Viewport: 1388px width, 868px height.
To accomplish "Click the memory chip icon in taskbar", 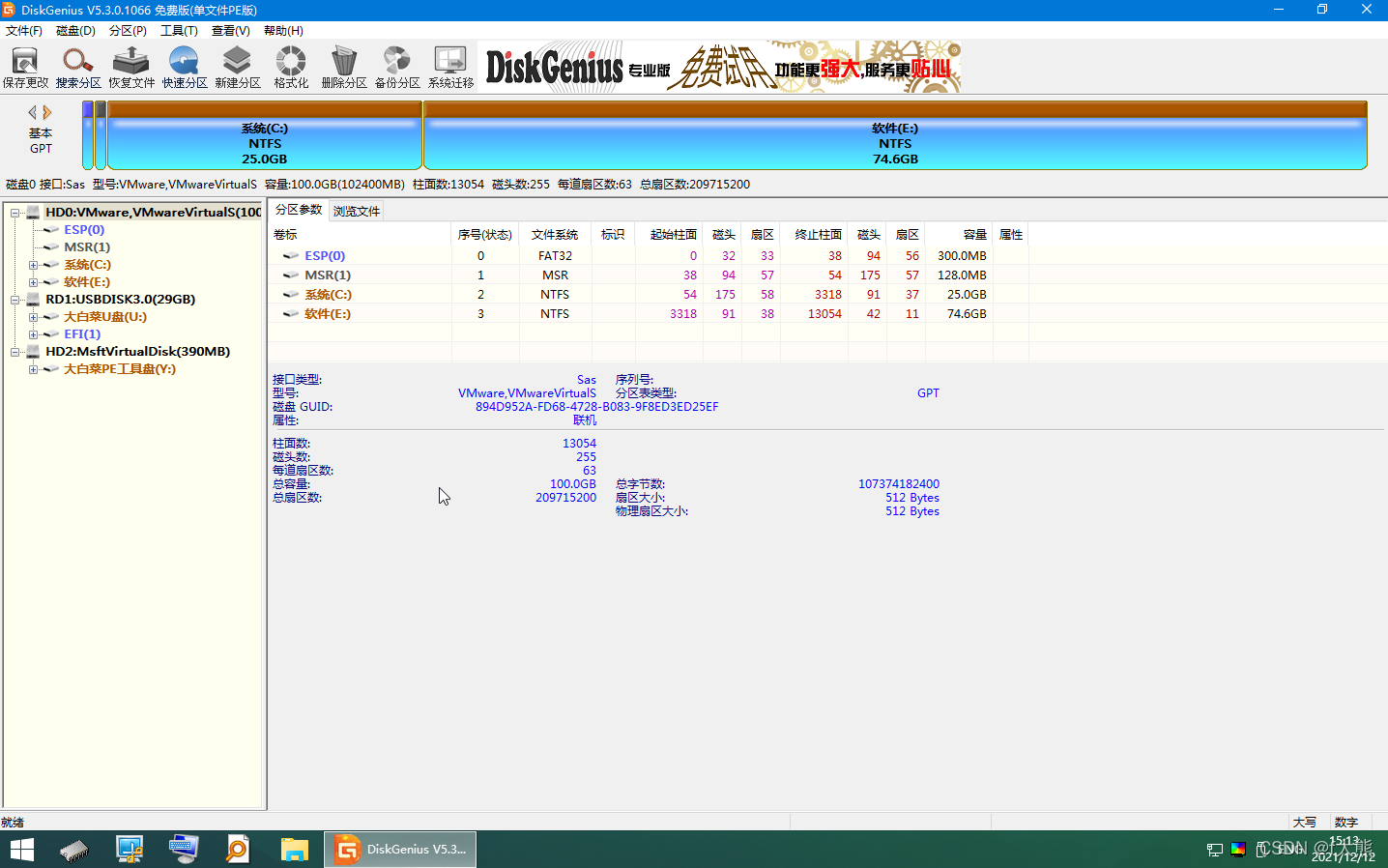I will [74, 850].
